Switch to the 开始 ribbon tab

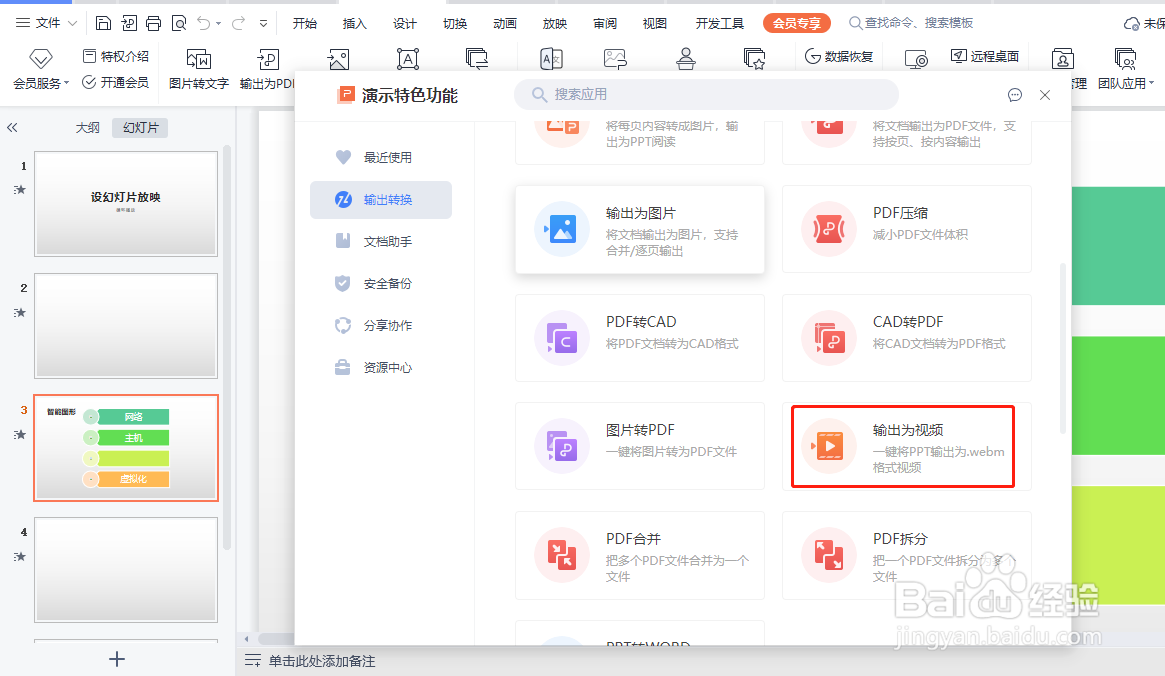[x=305, y=24]
